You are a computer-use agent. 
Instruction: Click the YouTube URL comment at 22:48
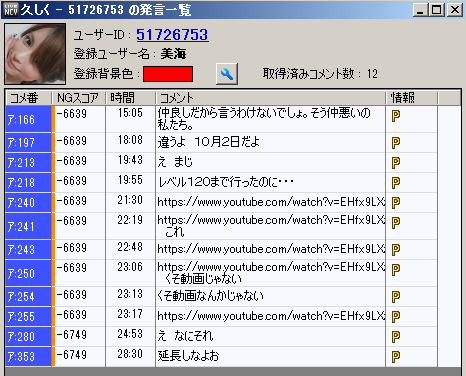point(270,250)
